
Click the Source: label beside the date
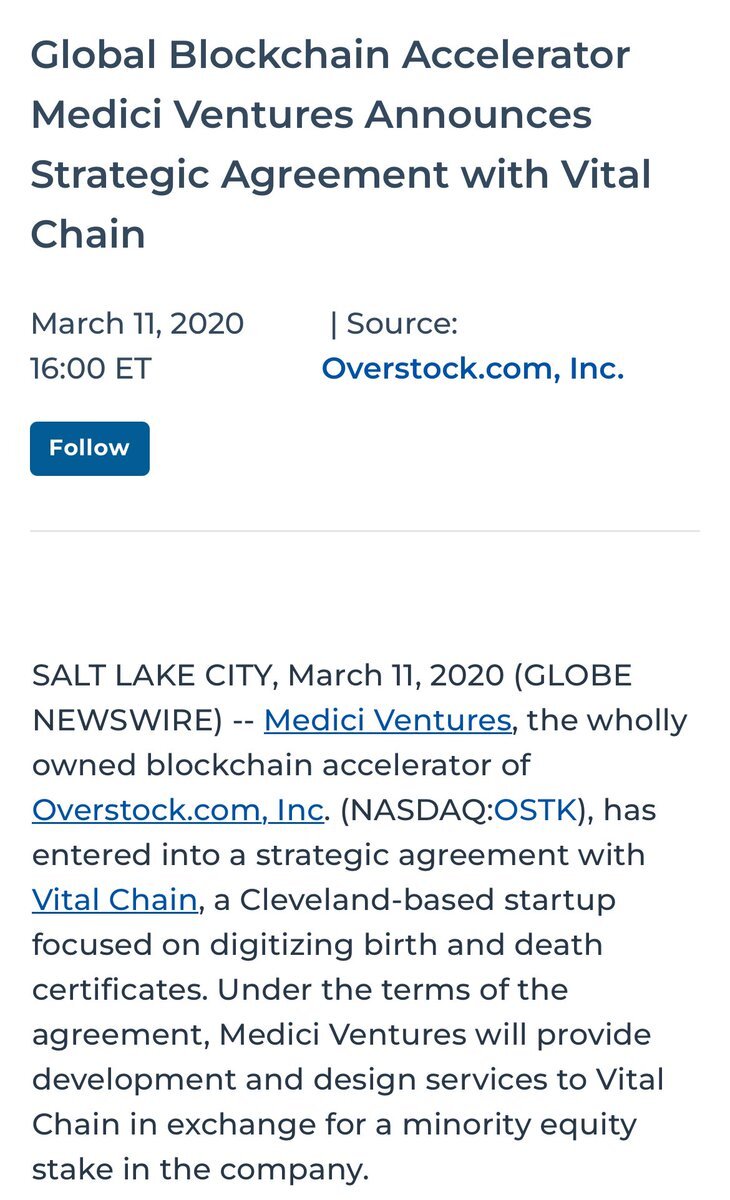coord(393,324)
